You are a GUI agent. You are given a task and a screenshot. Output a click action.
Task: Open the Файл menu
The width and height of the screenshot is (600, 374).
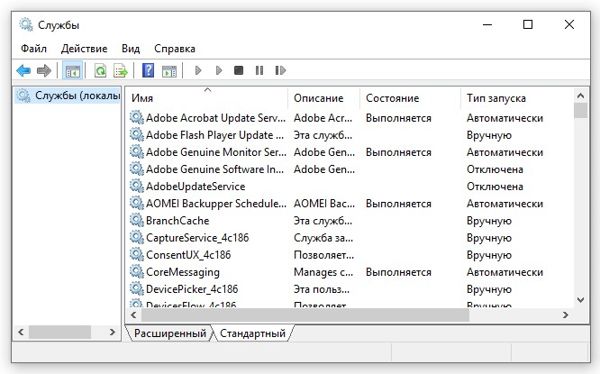(x=34, y=49)
